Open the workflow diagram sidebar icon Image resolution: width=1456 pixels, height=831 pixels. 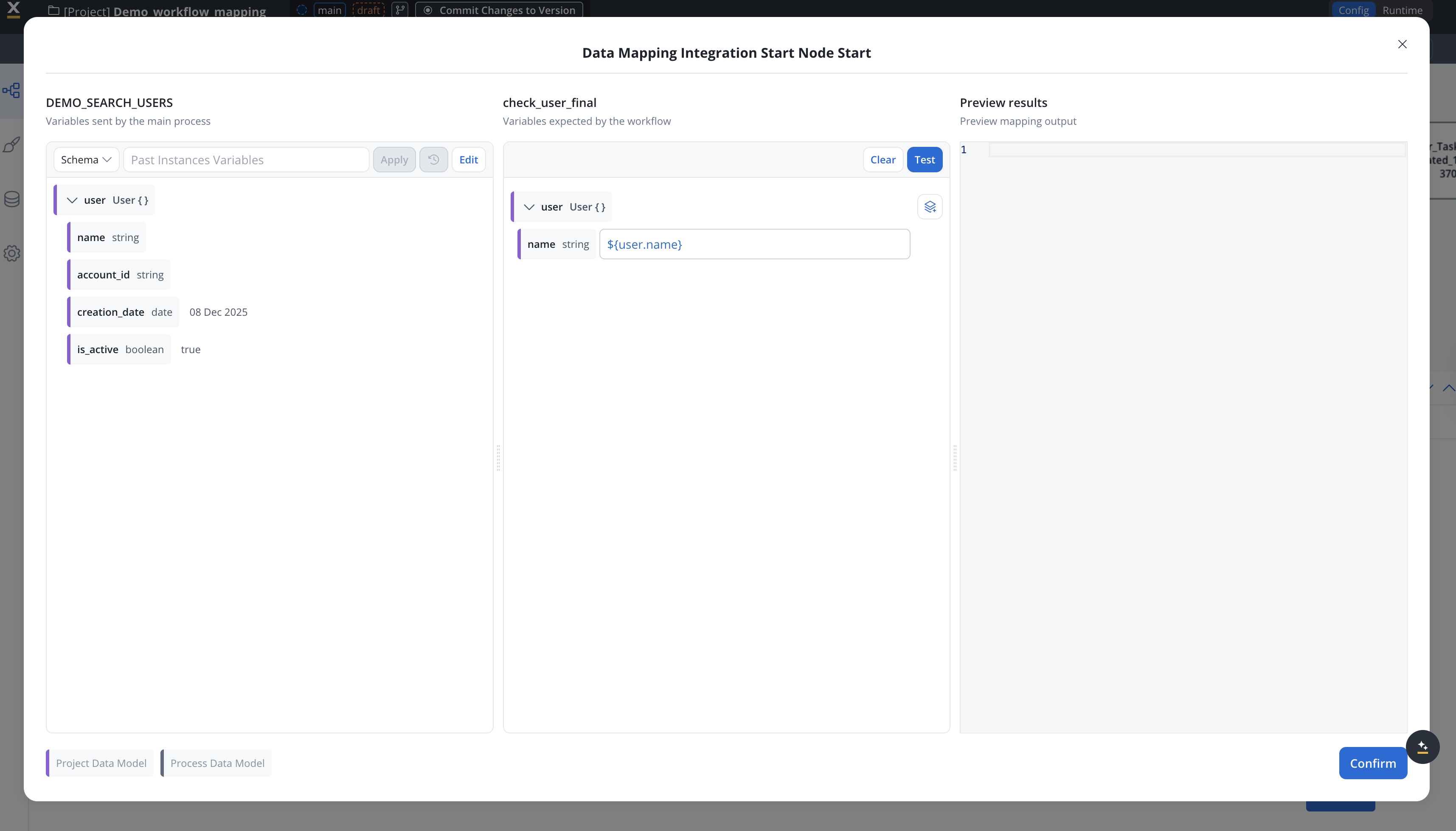pyautogui.click(x=11, y=90)
